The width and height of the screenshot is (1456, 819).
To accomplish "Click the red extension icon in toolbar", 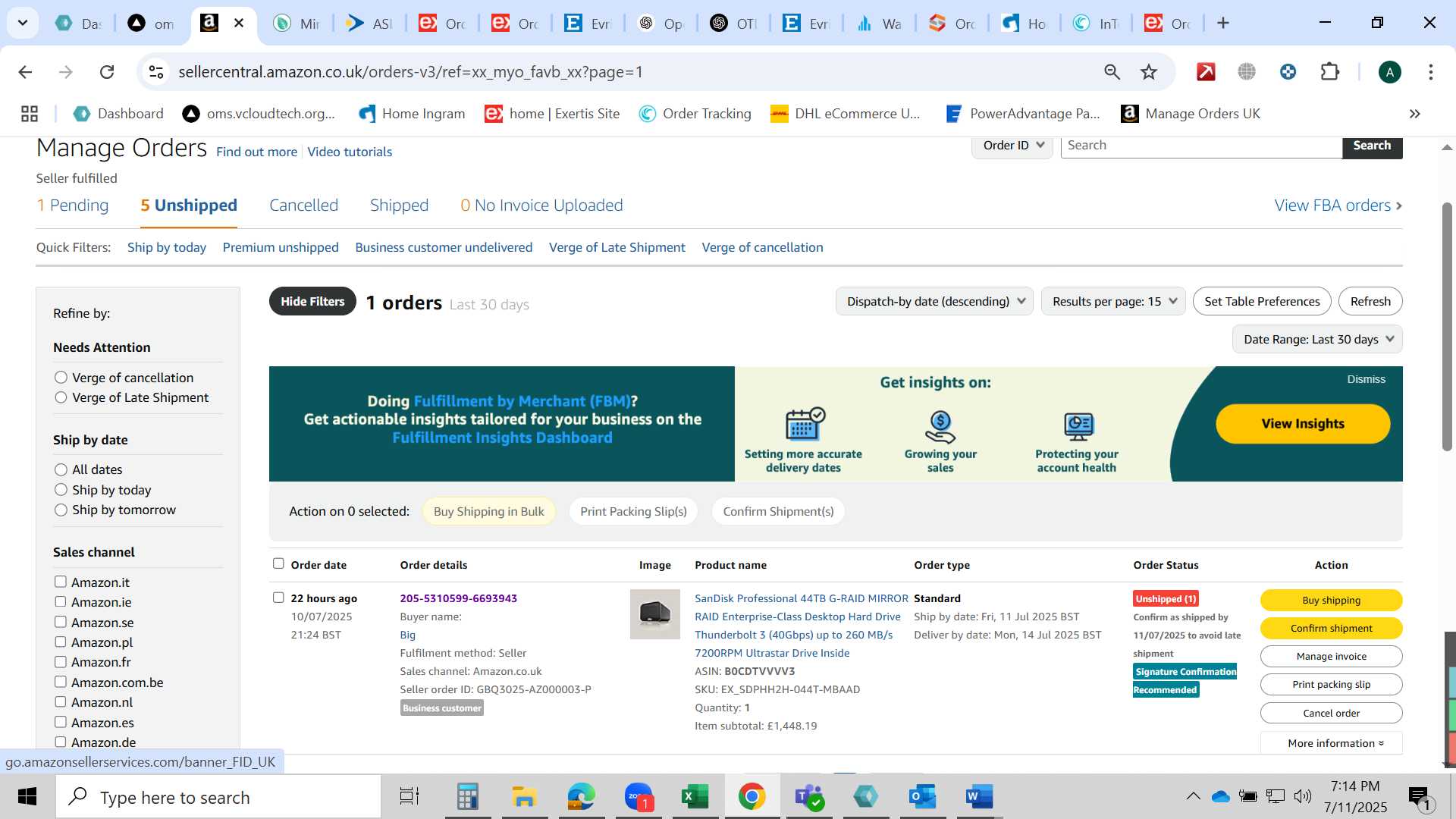I will tap(1206, 72).
